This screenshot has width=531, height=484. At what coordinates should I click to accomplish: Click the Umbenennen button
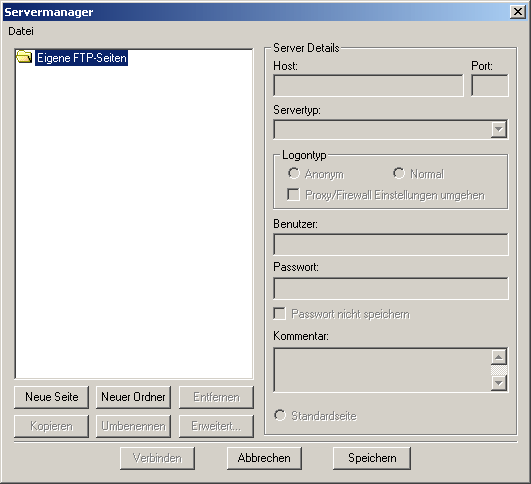pyautogui.click(x=133, y=426)
